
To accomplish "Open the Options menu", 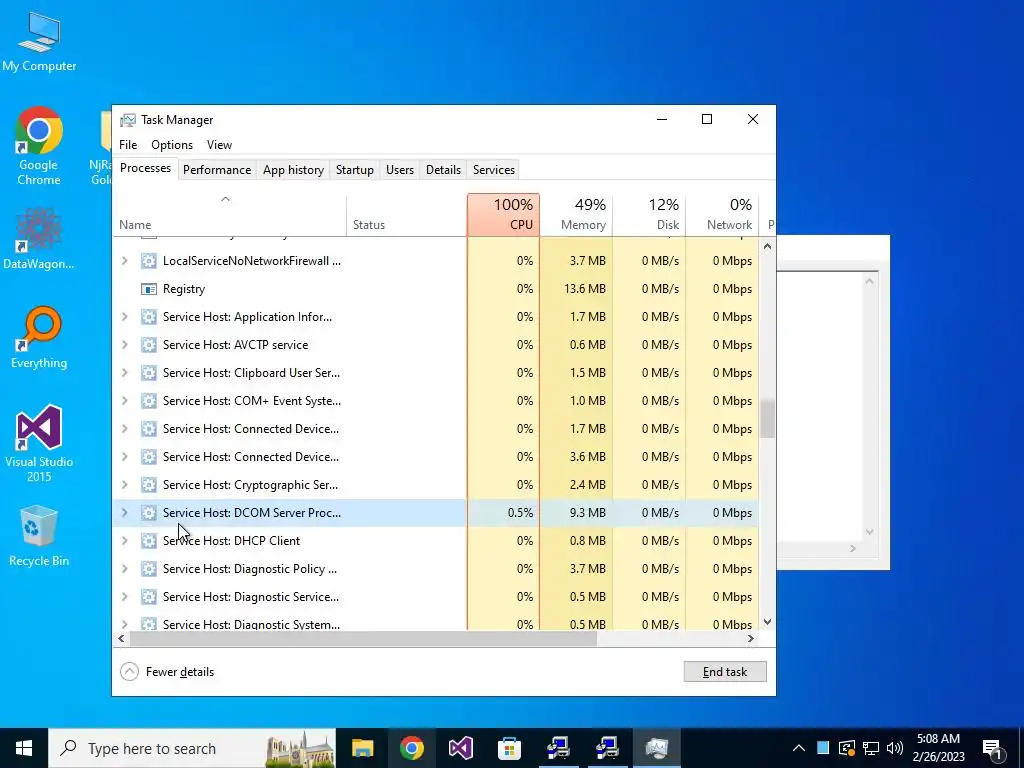I will point(172,145).
